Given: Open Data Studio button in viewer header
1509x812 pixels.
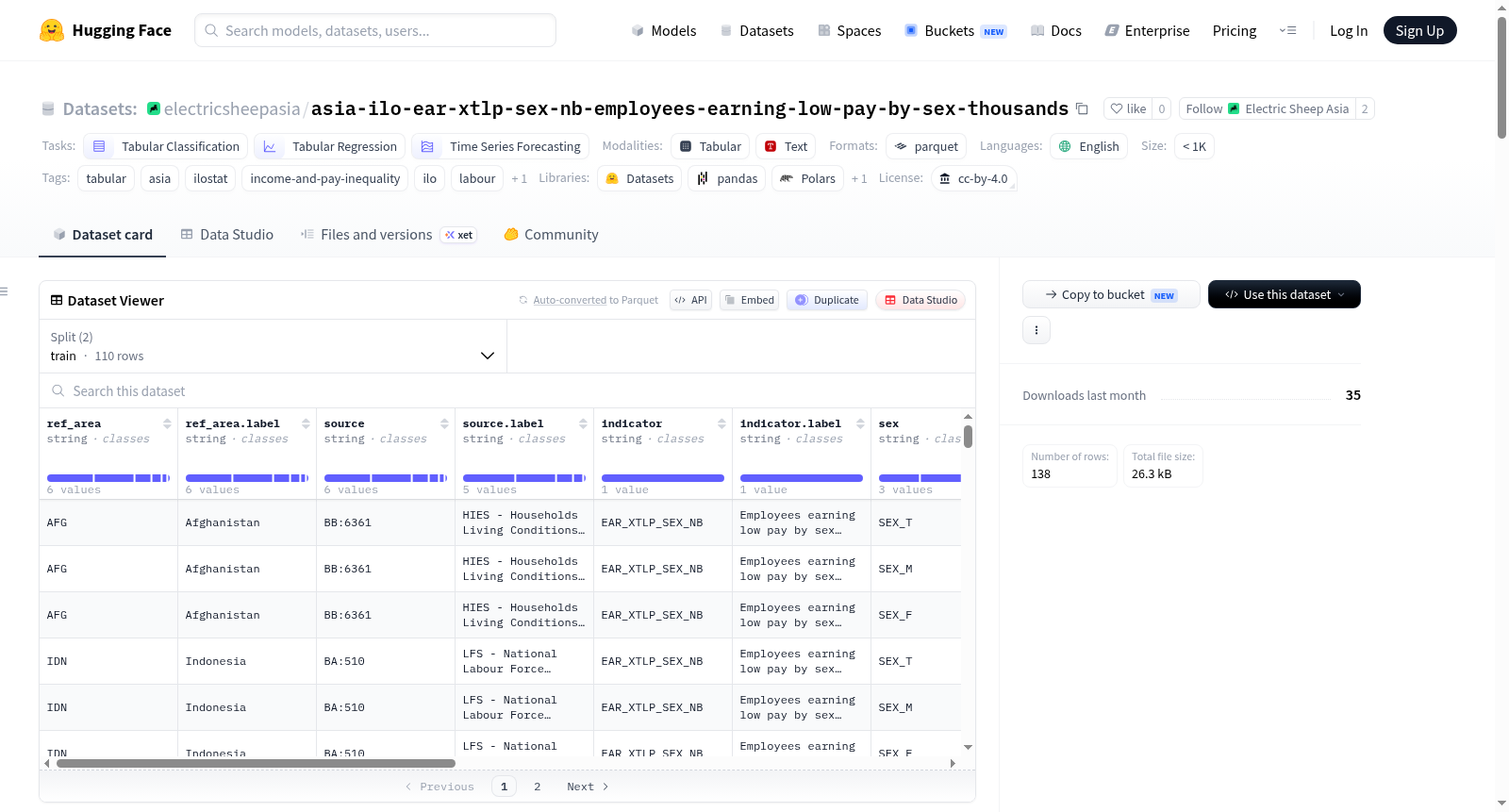Looking at the screenshot, I should [x=920, y=300].
